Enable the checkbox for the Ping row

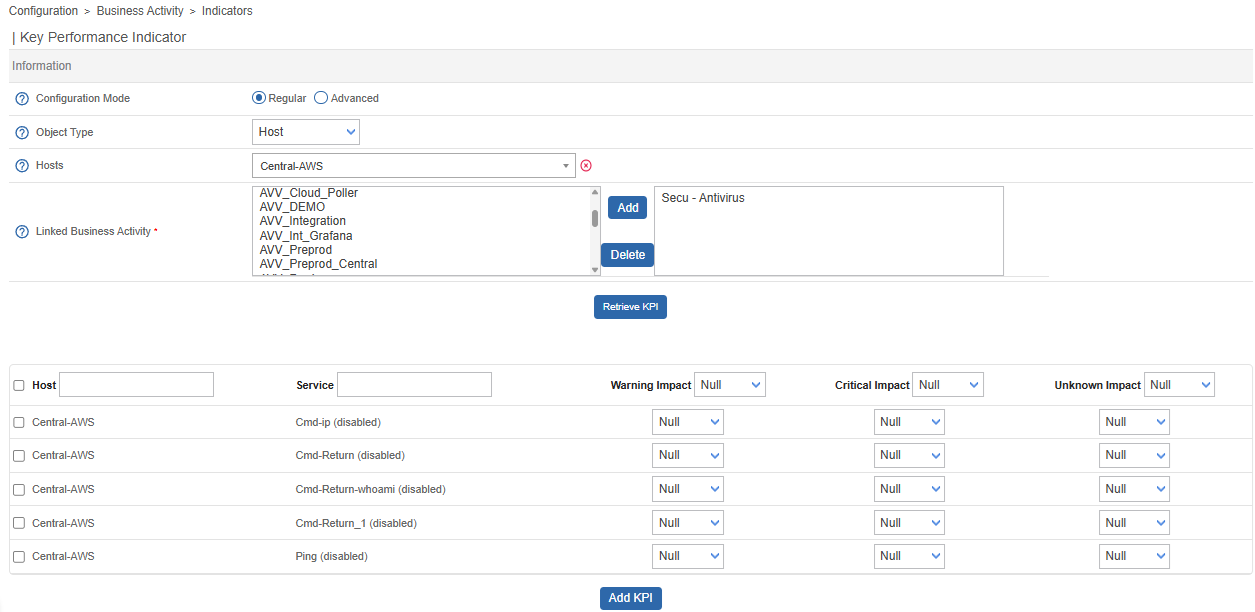[19, 557]
